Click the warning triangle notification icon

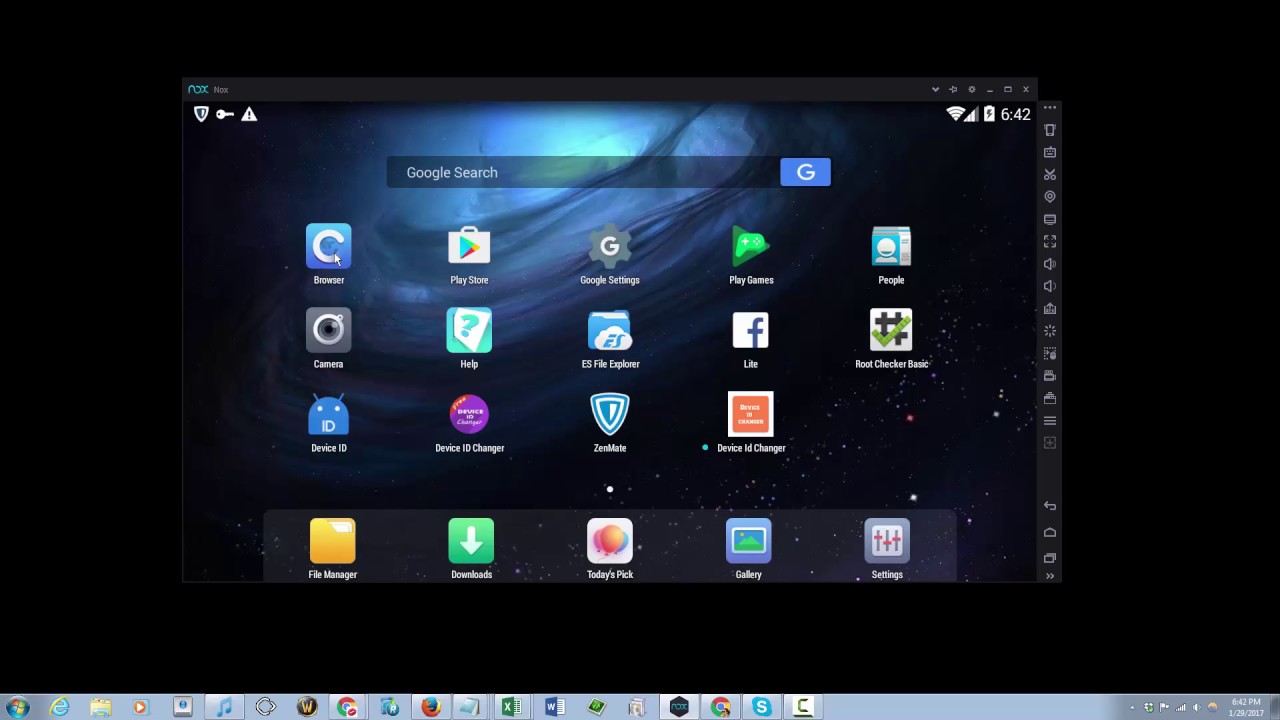249,114
